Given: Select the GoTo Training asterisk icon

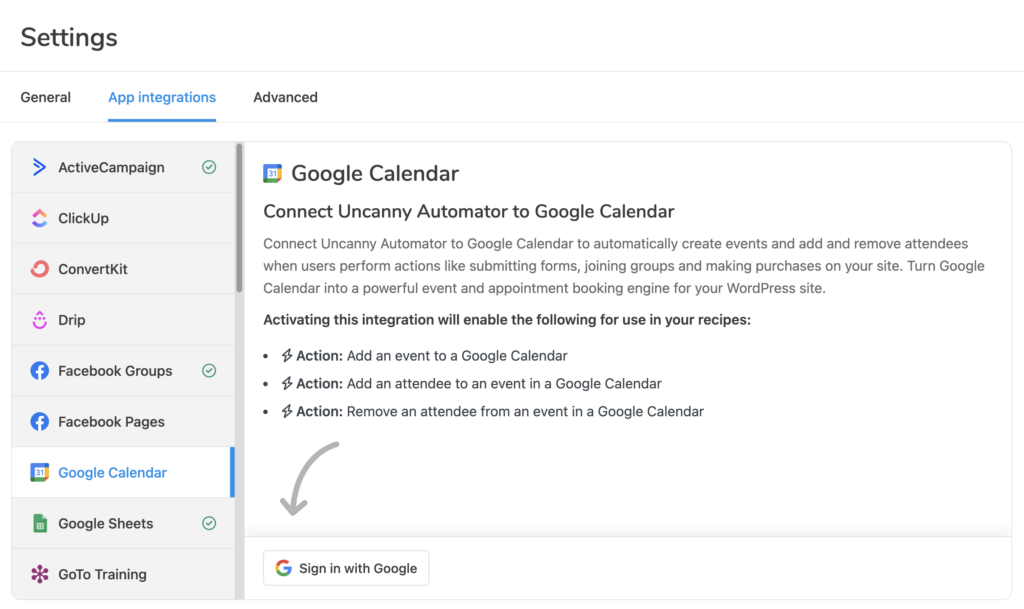Looking at the screenshot, I should 38,574.
